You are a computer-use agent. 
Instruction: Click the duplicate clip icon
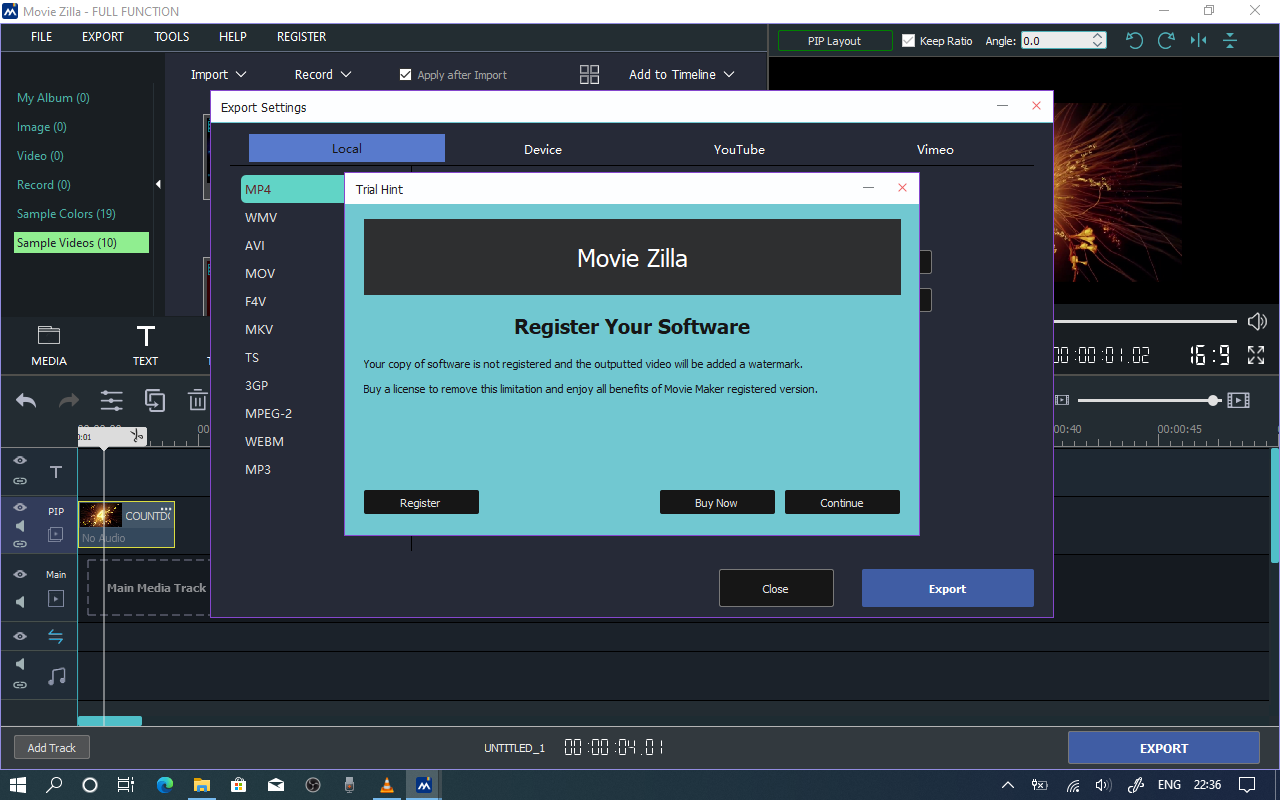point(155,401)
